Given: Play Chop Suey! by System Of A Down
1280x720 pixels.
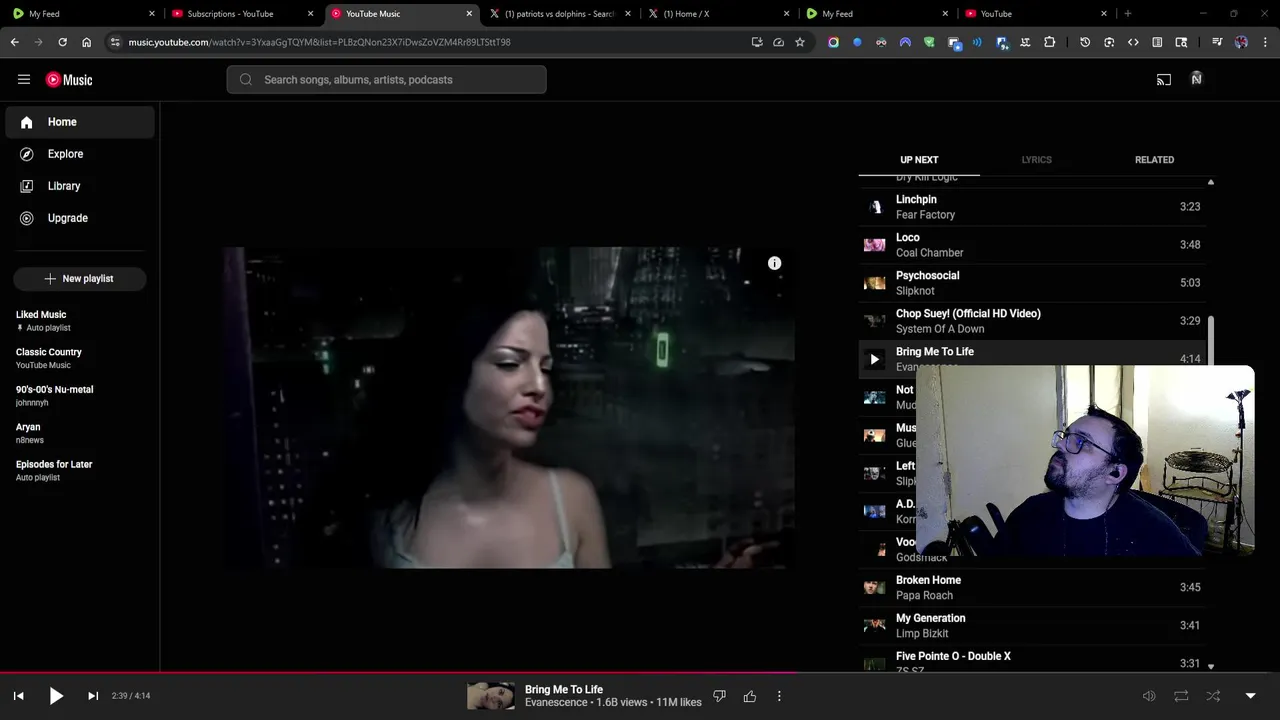Looking at the screenshot, I should pyautogui.click(x=1032, y=321).
